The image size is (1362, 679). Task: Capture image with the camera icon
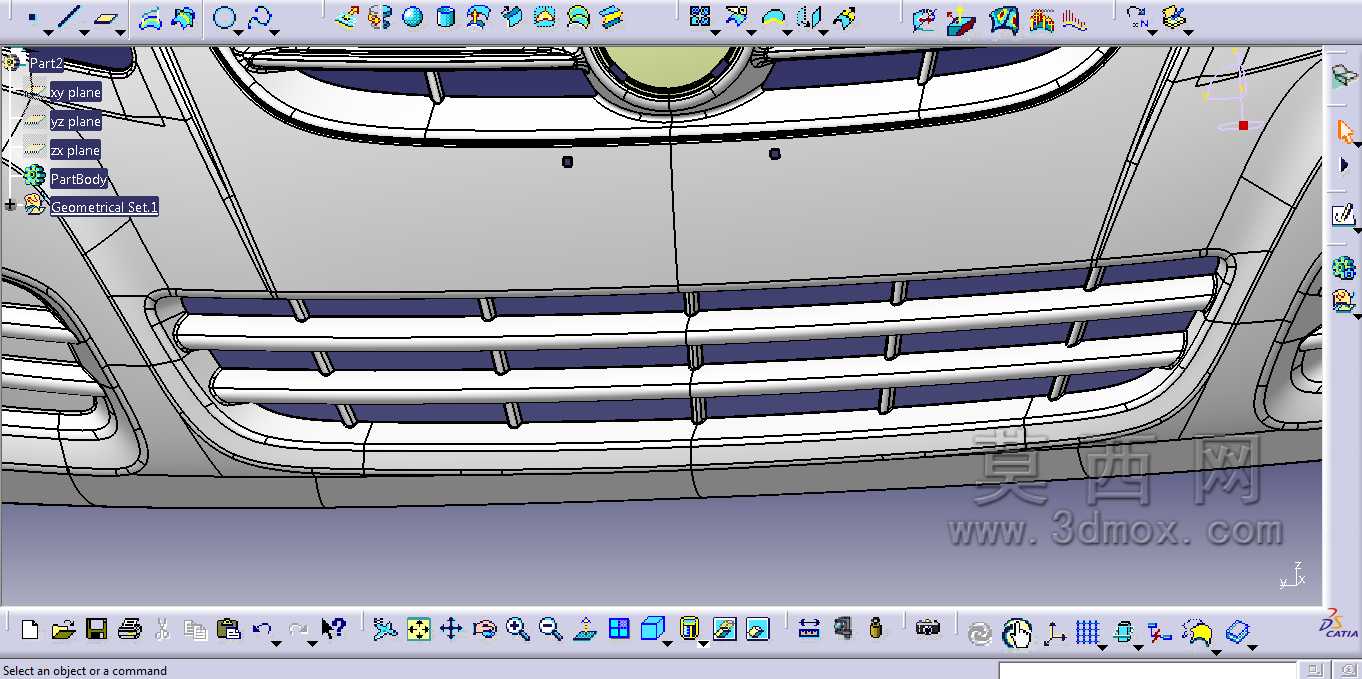[x=928, y=628]
